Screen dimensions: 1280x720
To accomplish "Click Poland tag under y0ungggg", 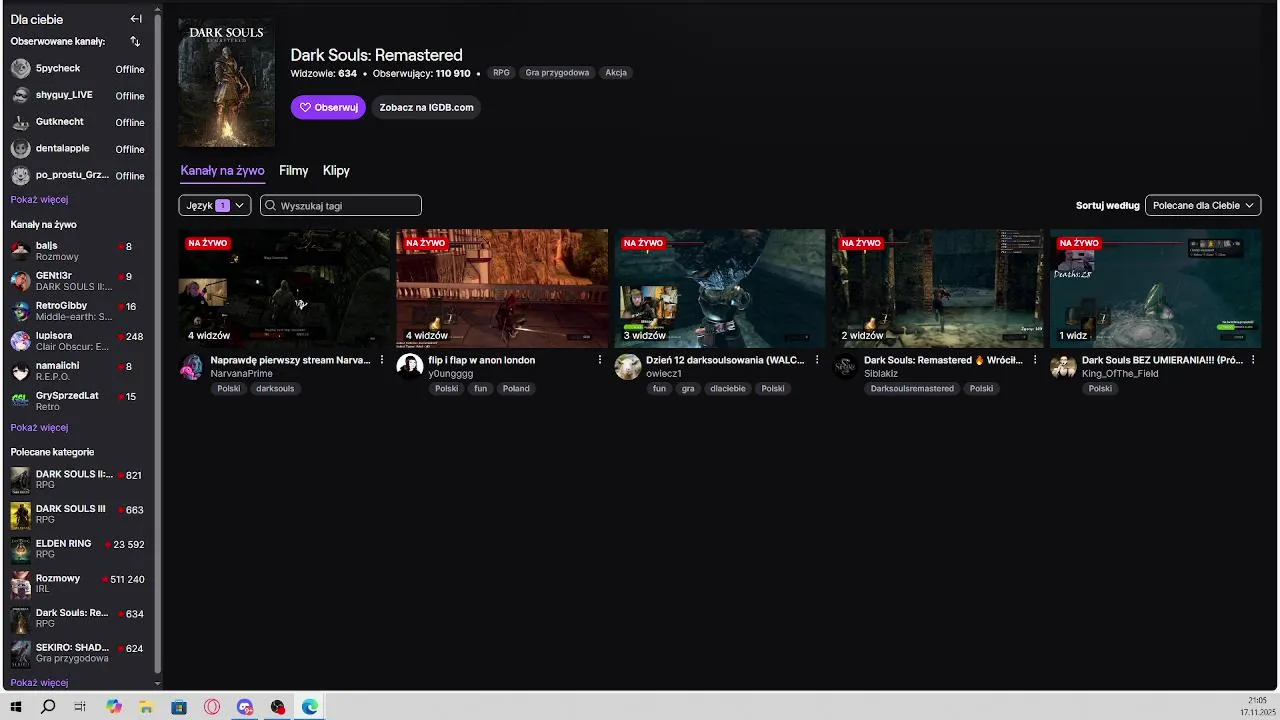I will click(516, 389).
